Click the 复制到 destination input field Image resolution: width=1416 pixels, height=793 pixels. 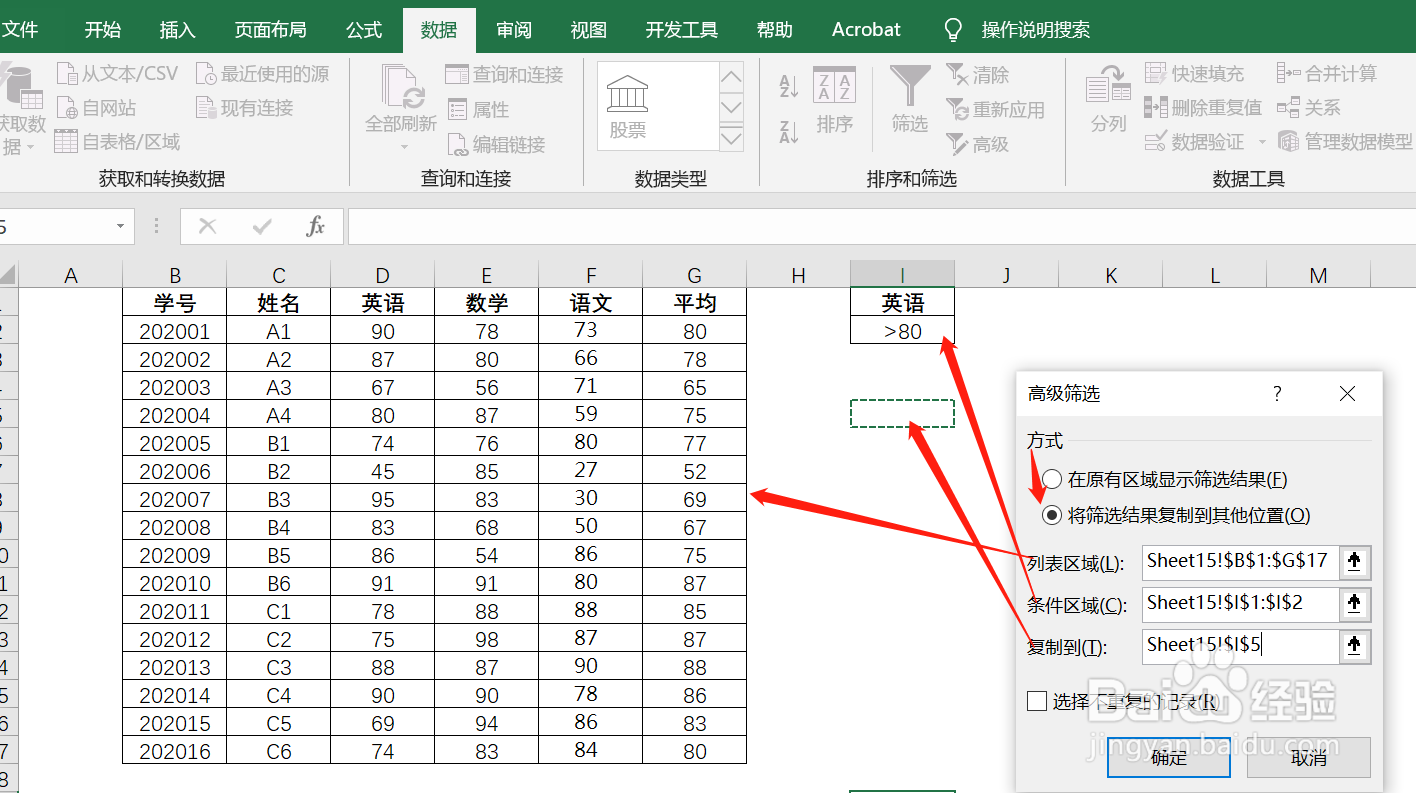pos(1240,646)
